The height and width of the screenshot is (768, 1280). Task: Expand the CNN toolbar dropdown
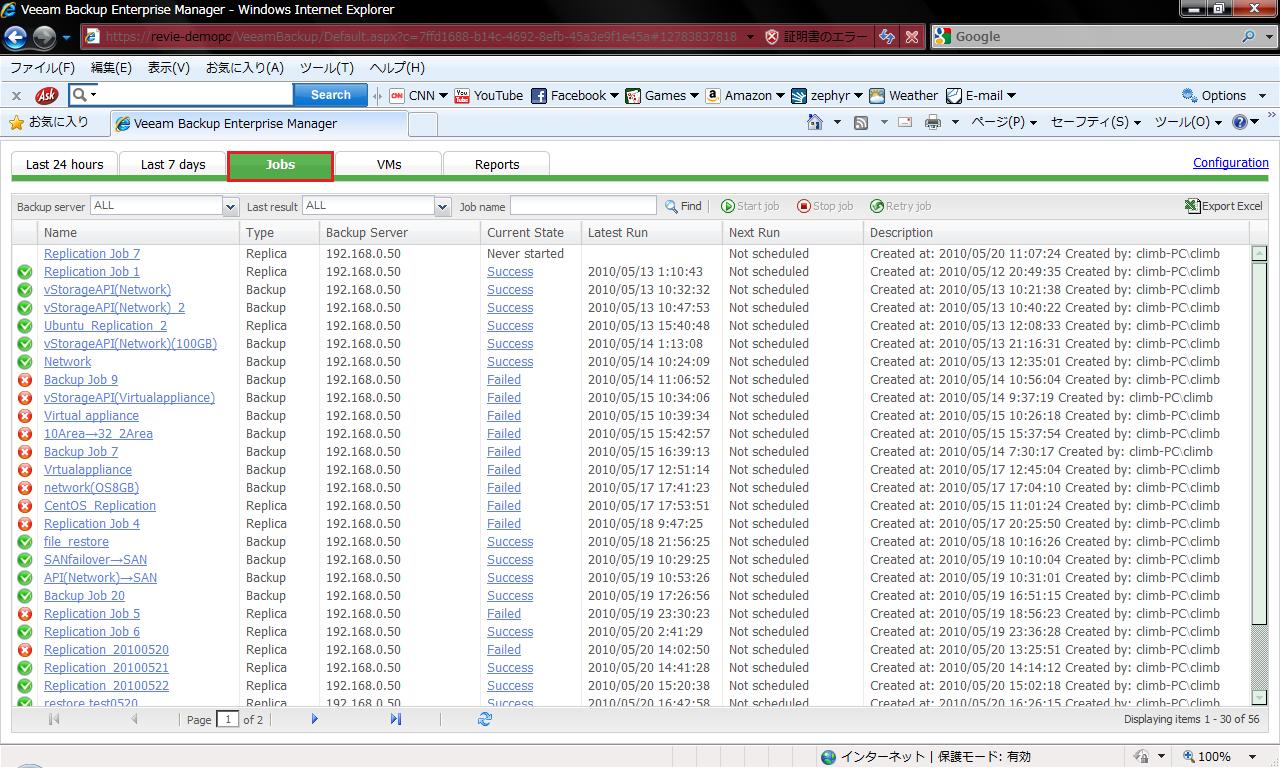tap(443, 96)
